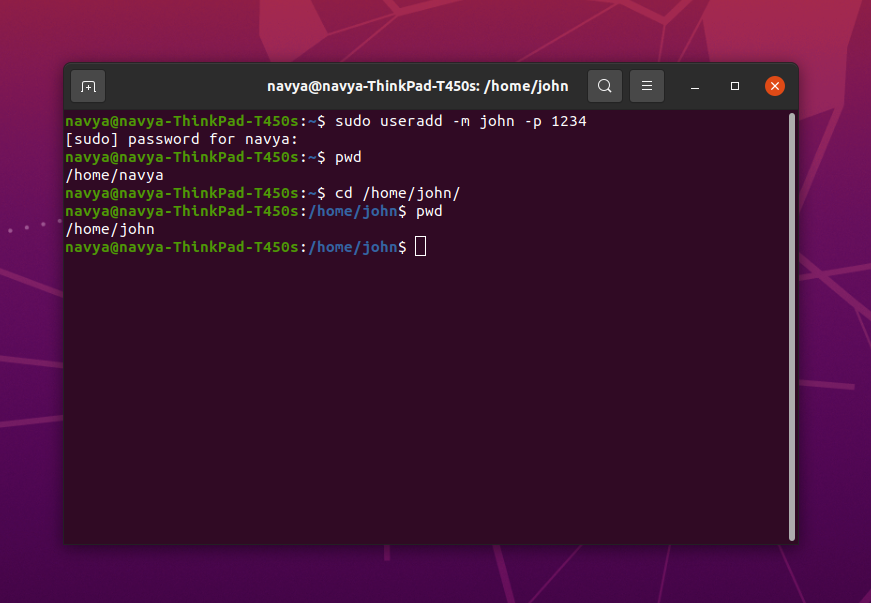Click the minimize window icon
Screen dimensions: 871x603
coord(694,87)
